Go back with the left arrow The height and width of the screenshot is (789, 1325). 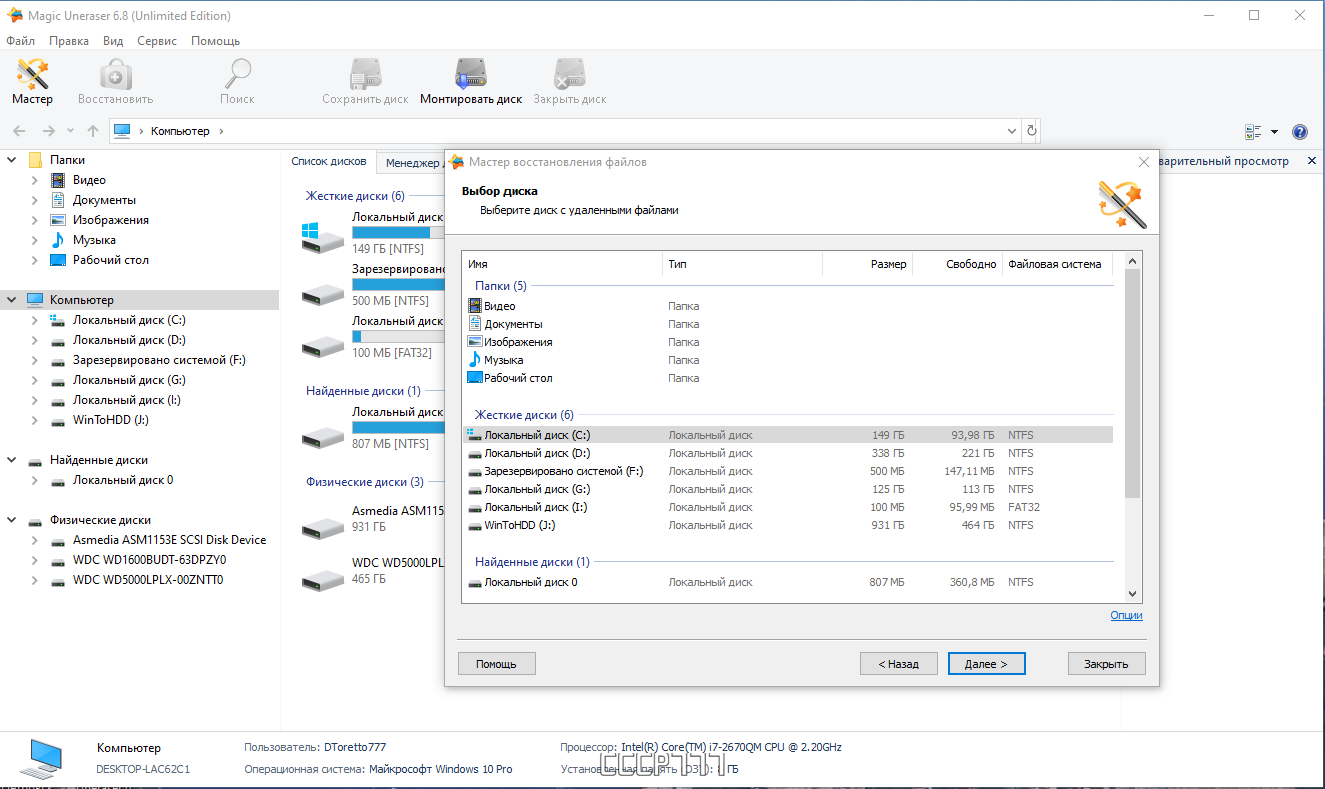(x=19, y=131)
